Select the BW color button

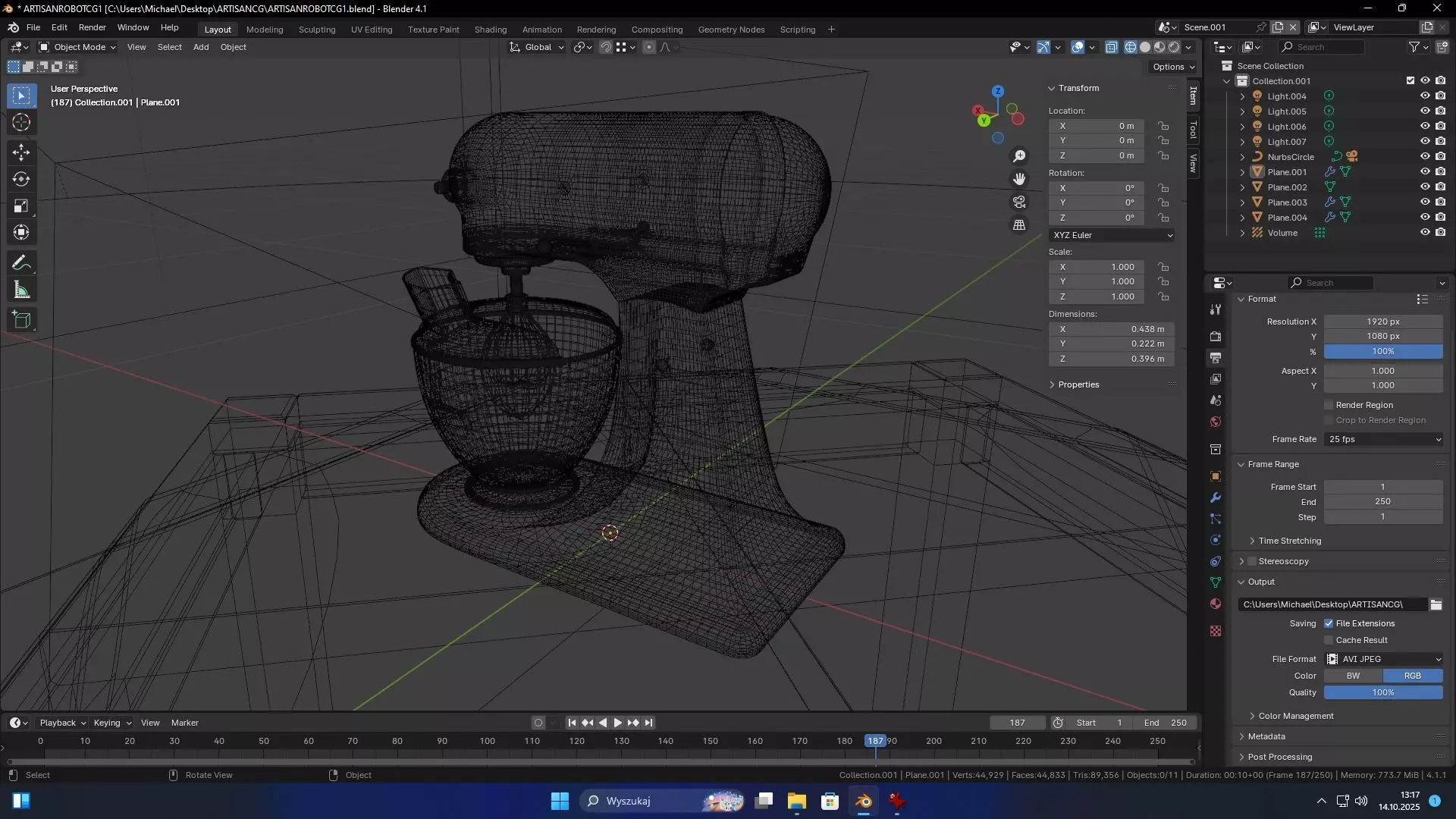(x=1353, y=676)
